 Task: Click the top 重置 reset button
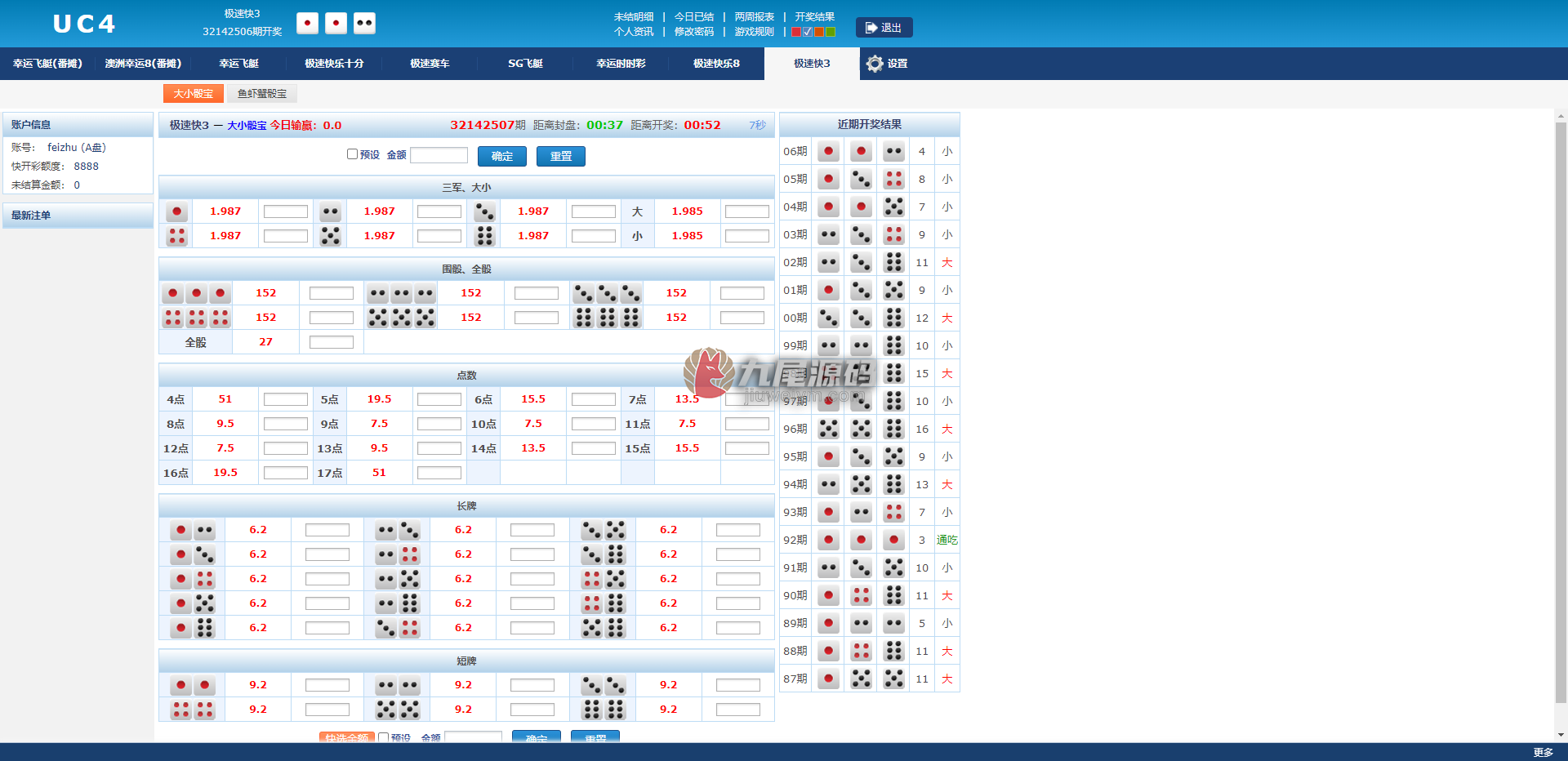tap(561, 156)
